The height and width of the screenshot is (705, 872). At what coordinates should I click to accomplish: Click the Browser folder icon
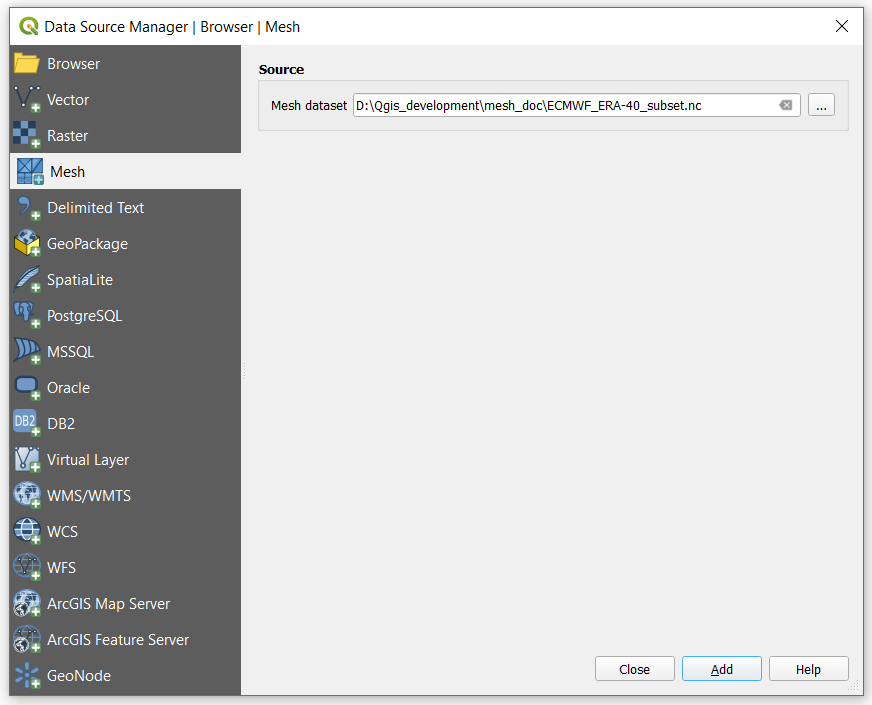click(27, 64)
